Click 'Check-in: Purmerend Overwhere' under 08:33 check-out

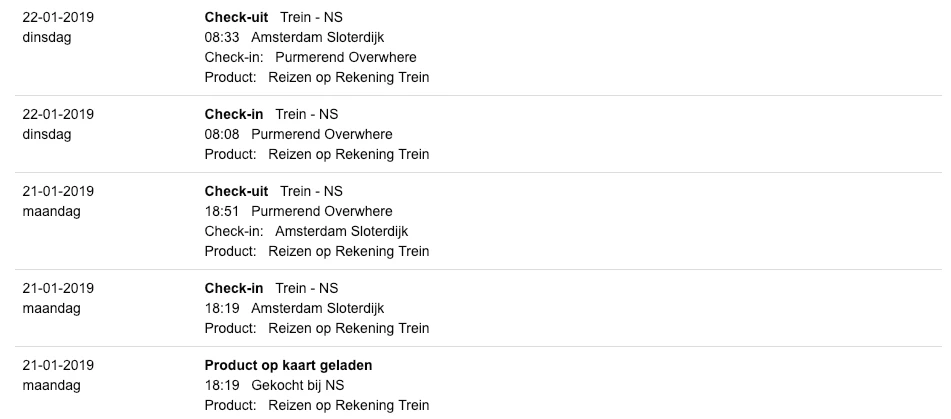pyautogui.click(x=310, y=57)
